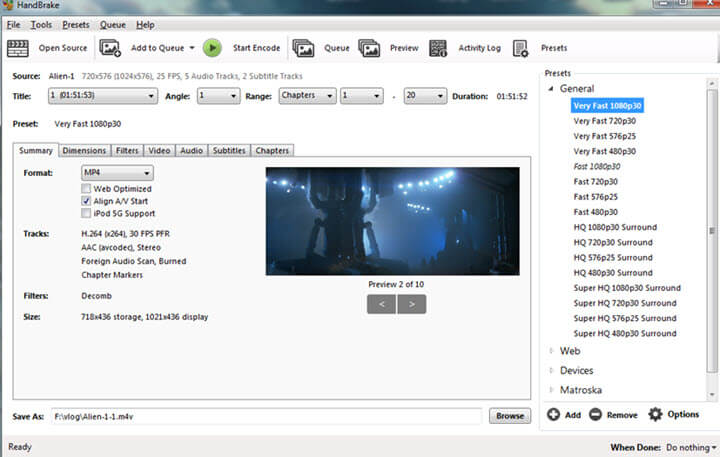The height and width of the screenshot is (457, 720).
Task: Open the Queue stacked images icon
Action: coord(304,48)
